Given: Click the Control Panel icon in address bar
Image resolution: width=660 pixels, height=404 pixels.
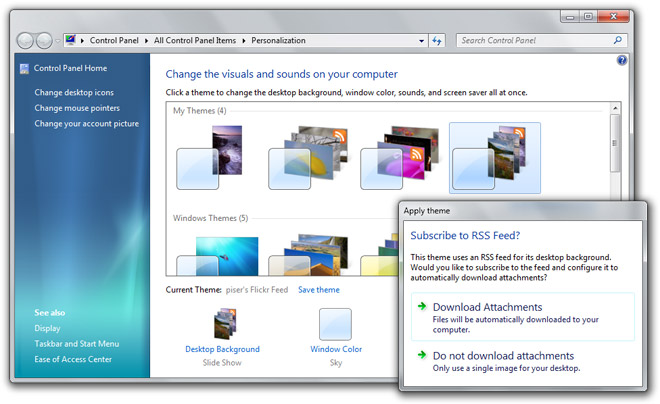Looking at the screenshot, I should click(70, 40).
